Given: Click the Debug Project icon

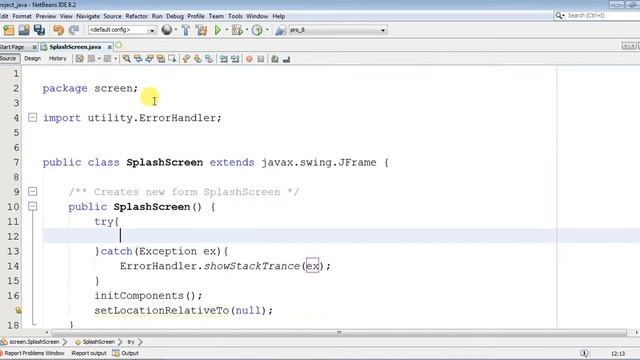Looking at the screenshot, I should coord(237,30).
